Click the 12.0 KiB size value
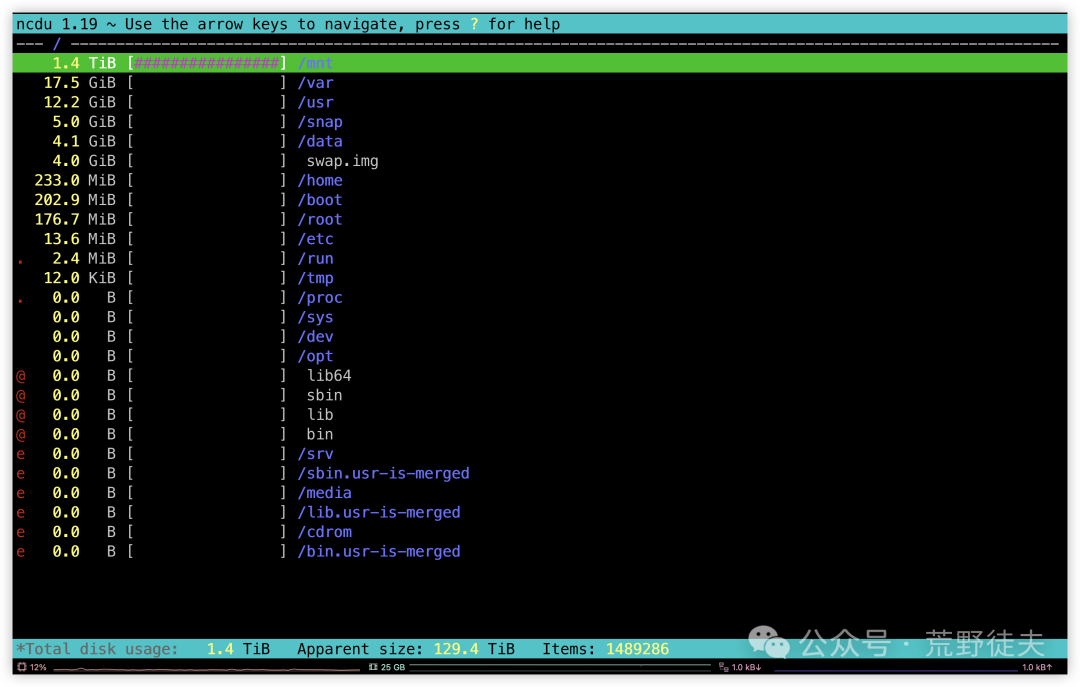This screenshot has width=1080, height=687. [x=79, y=278]
